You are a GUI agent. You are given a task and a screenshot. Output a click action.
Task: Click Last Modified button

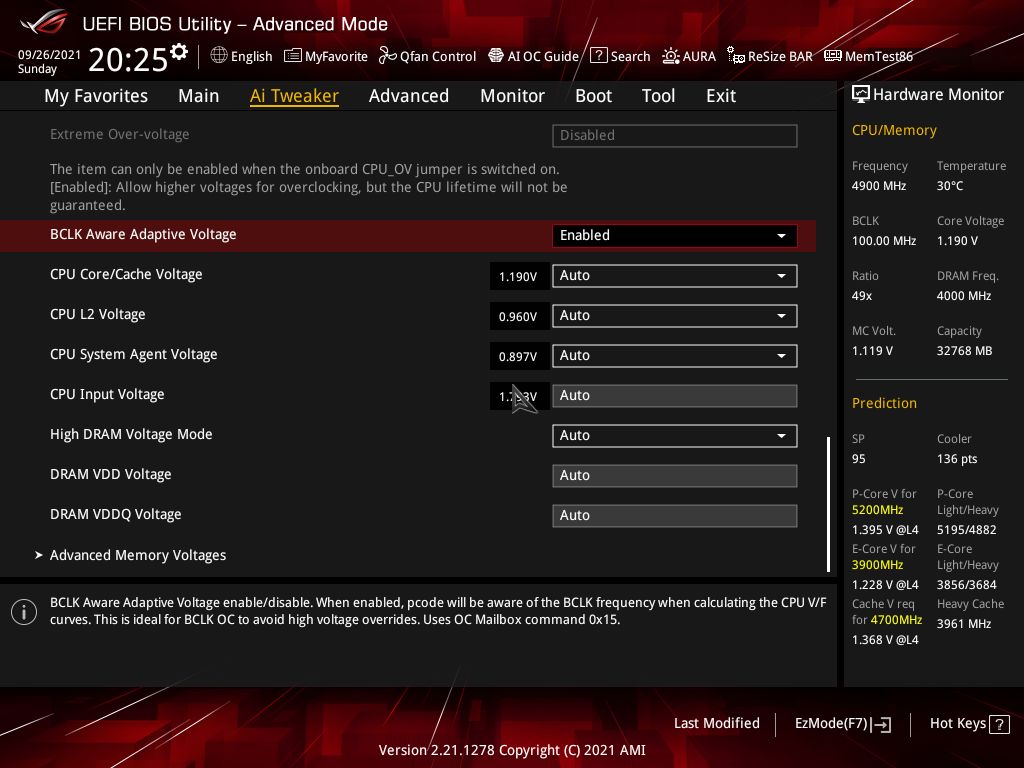(x=716, y=724)
